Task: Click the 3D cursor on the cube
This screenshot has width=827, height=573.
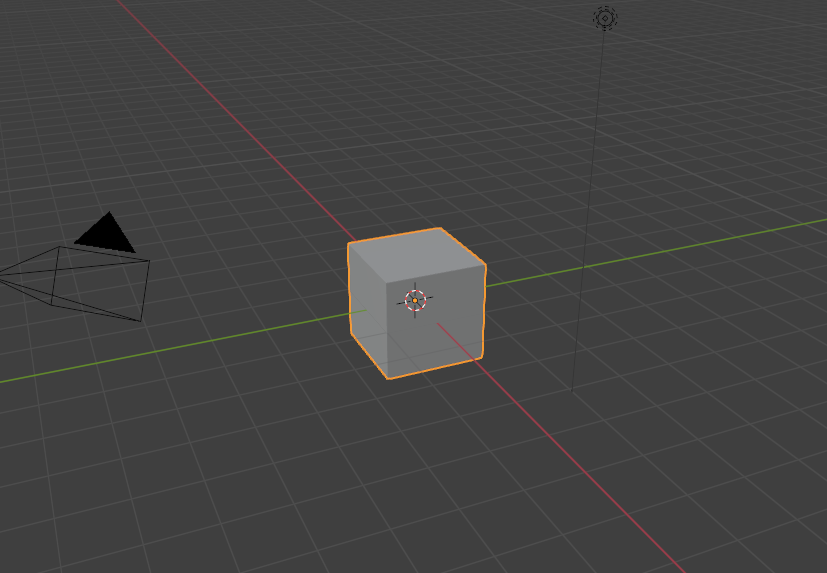Action: pos(415,300)
